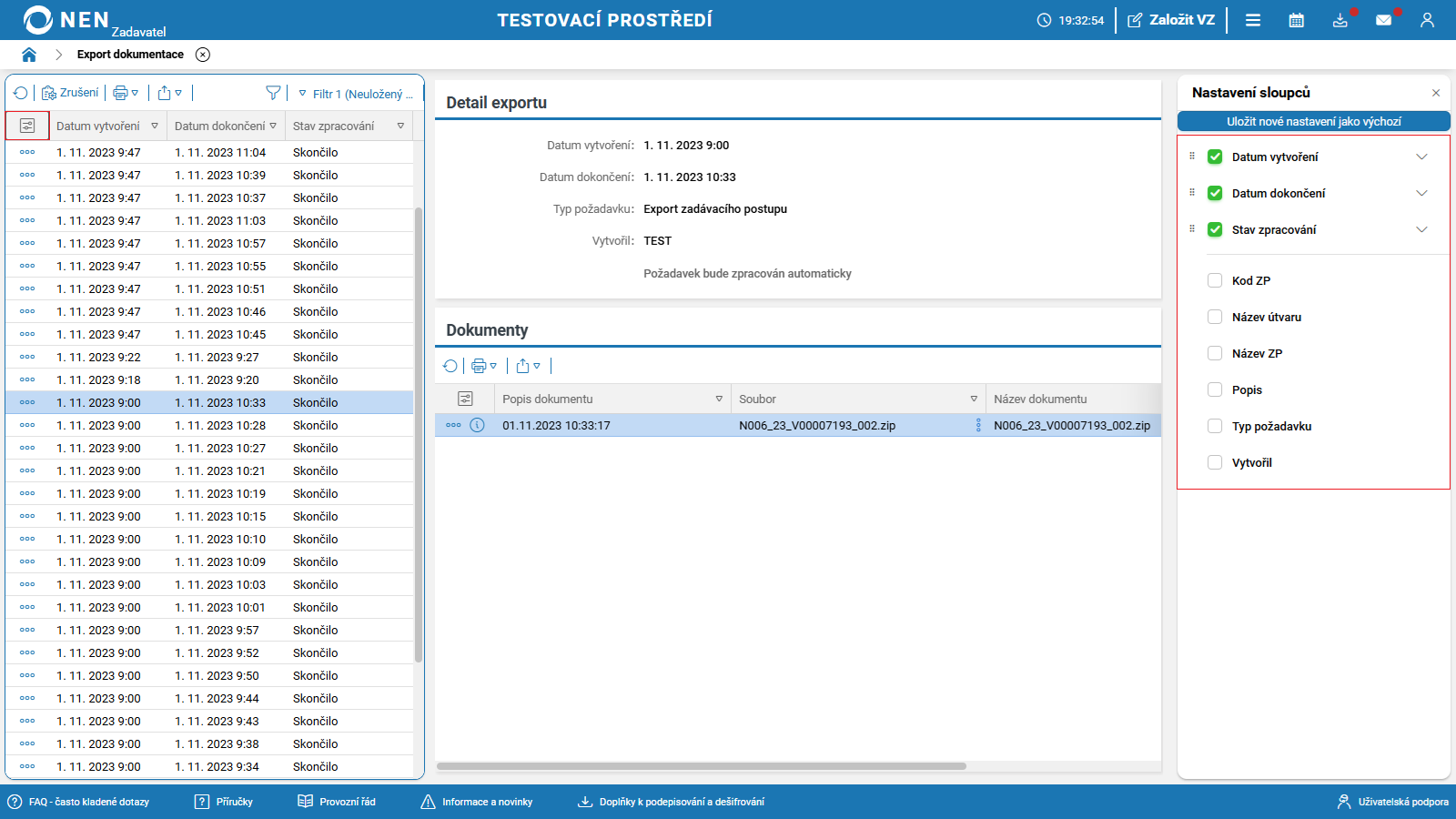The width and height of the screenshot is (1456, 819).
Task: Open the hamburger menu icon
Action: (1253, 20)
